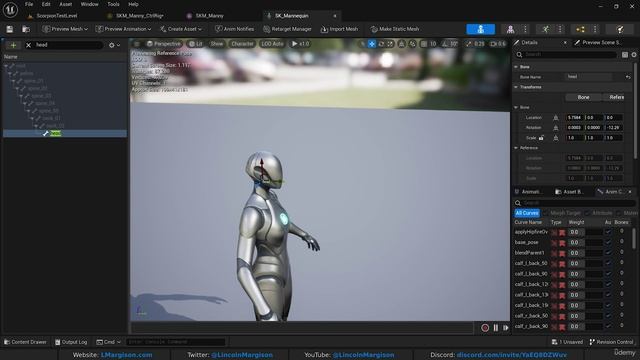This screenshot has width=640, height=360.
Task: Open the viewport options hamburger menu
Action: (137, 44)
